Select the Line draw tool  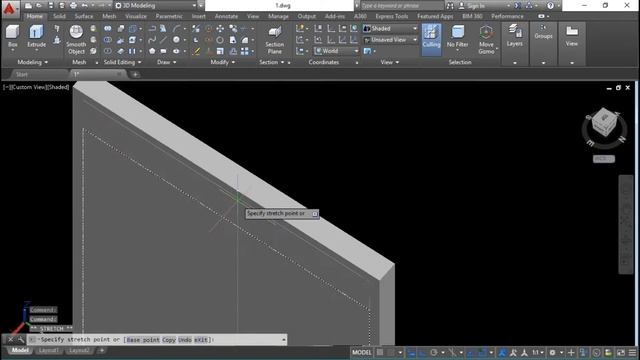point(163,40)
